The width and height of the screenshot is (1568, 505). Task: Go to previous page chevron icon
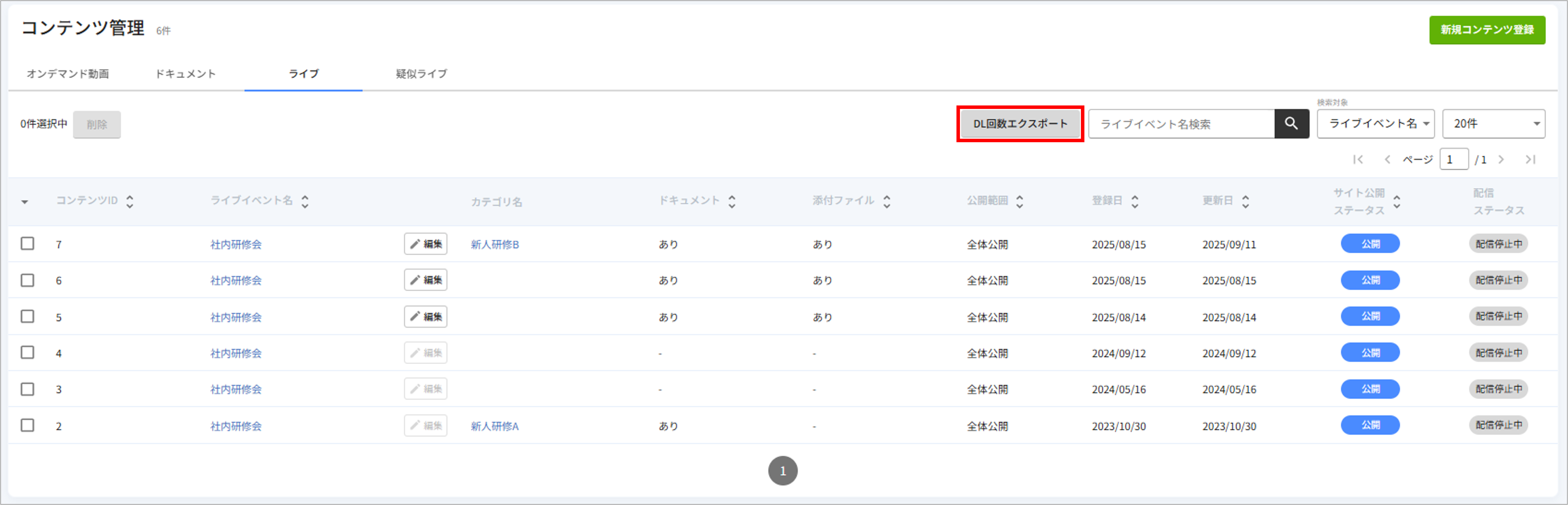(1387, 160)
